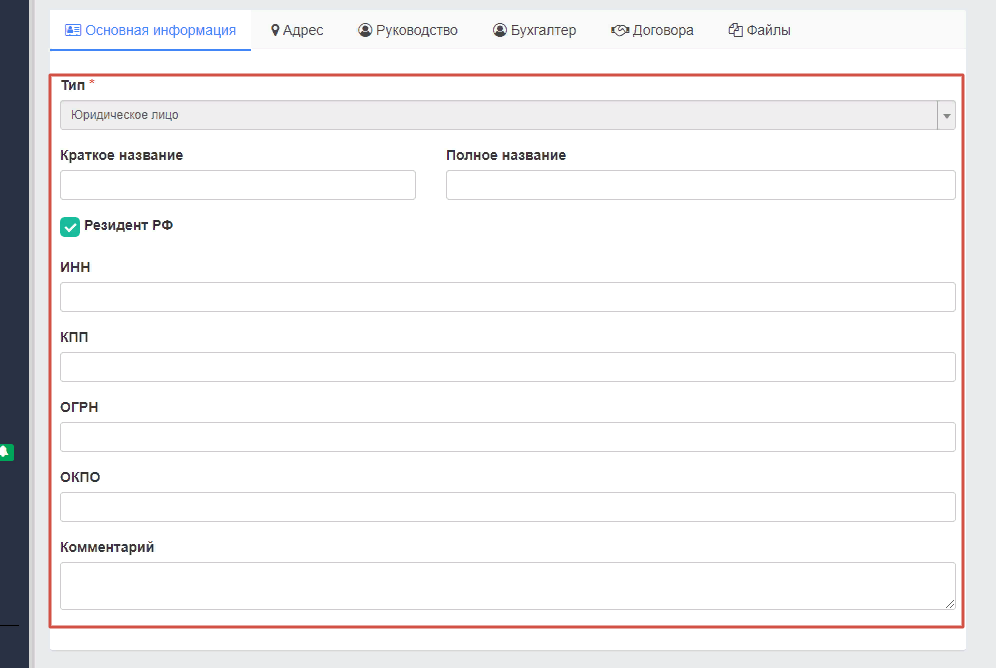Click the green bell notification icon
Viewport: 996px width, 668px height.
click(x=6, y=452)
